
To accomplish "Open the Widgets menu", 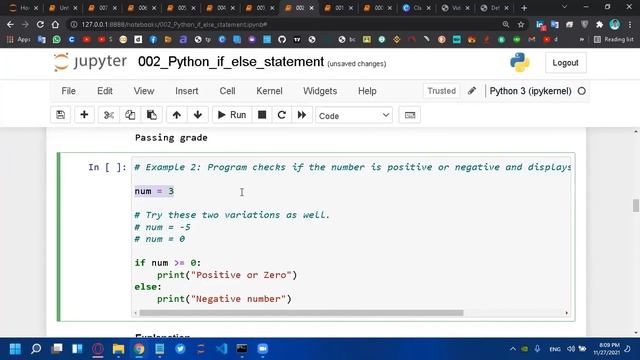I will pyautogui.click(x=320, y=91).
